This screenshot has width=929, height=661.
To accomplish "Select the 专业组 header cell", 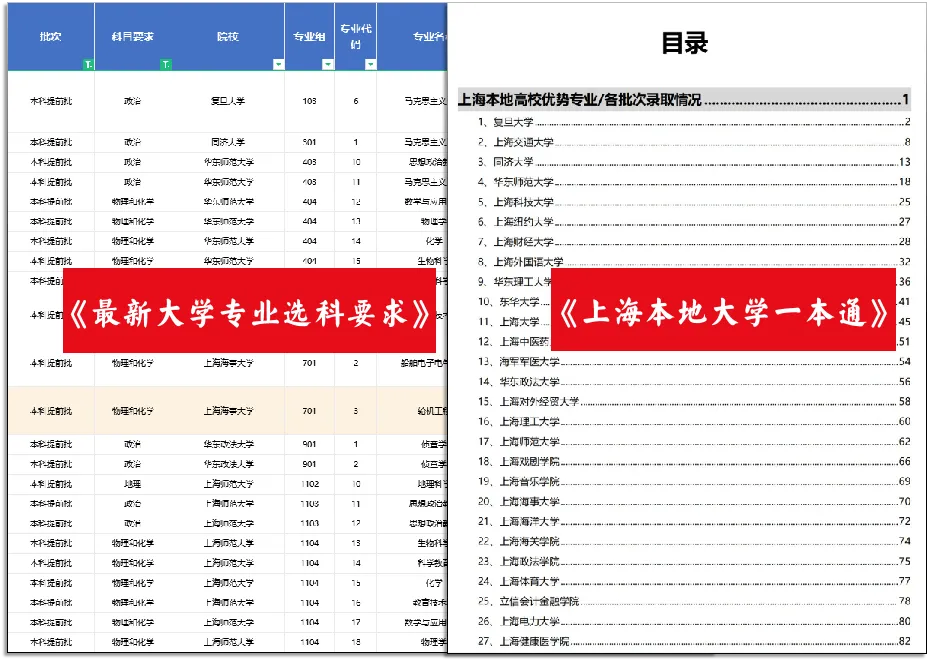I will (309, 37).
